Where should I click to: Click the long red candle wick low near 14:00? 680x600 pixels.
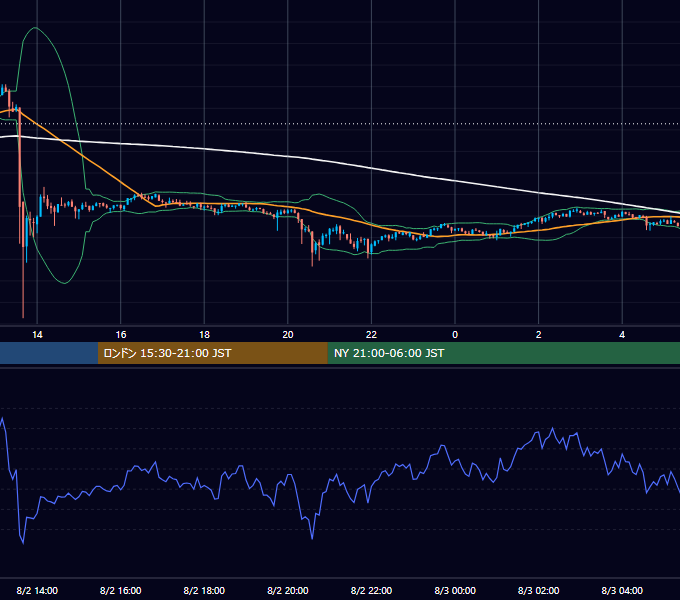(x=23, y=316)
